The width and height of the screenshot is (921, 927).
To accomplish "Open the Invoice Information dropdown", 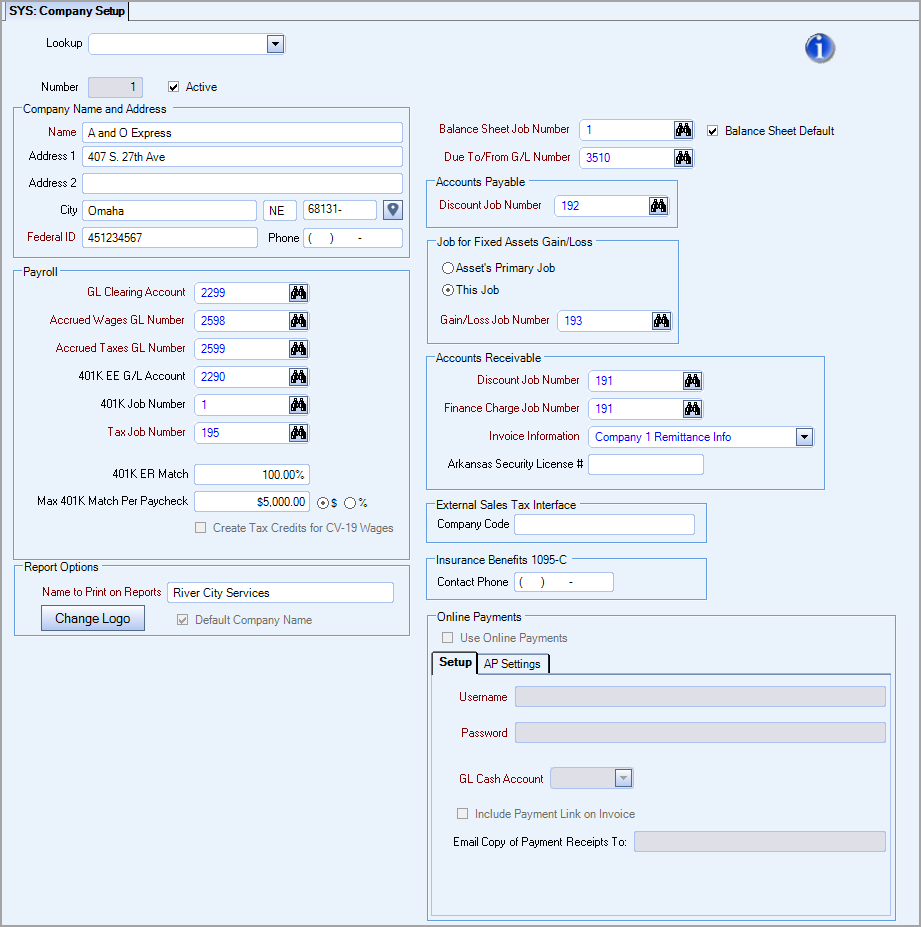I will (803, 436).
